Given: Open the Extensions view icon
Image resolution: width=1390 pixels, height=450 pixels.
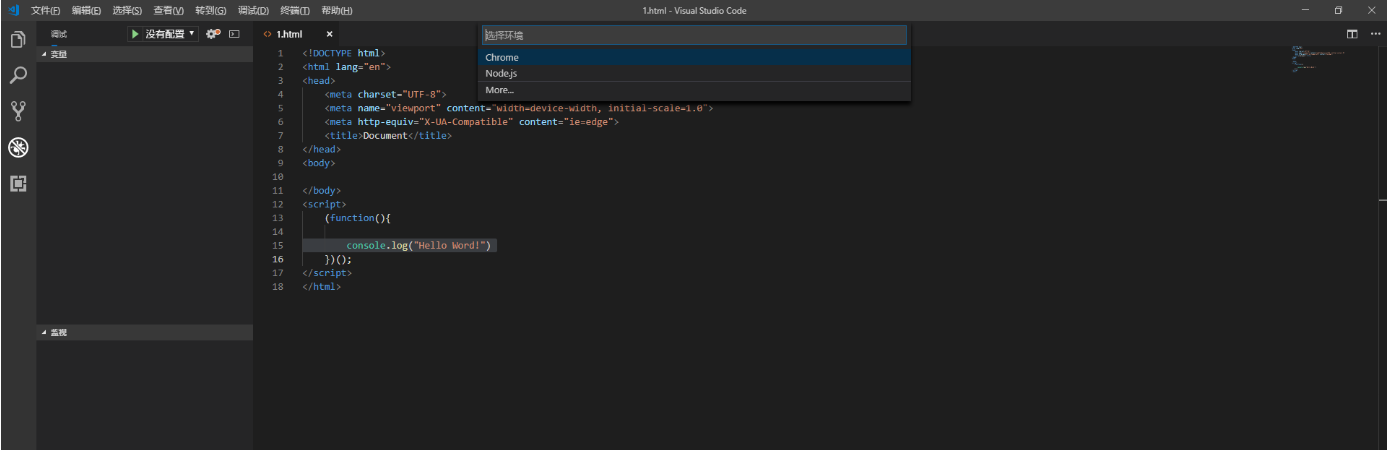Looking at the screenshot, I should pyautogui.click(x=18, y=184).
